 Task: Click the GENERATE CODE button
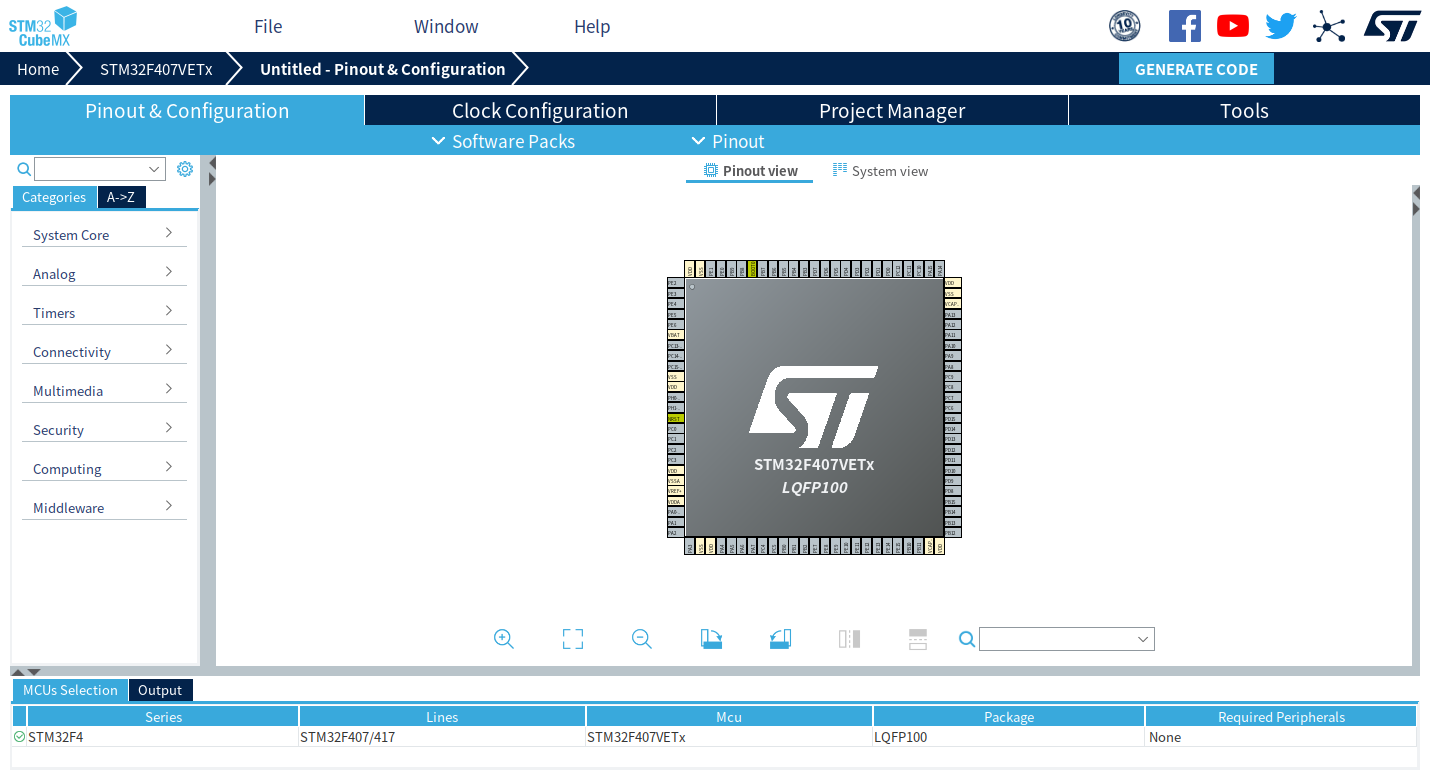[1196, 69]
